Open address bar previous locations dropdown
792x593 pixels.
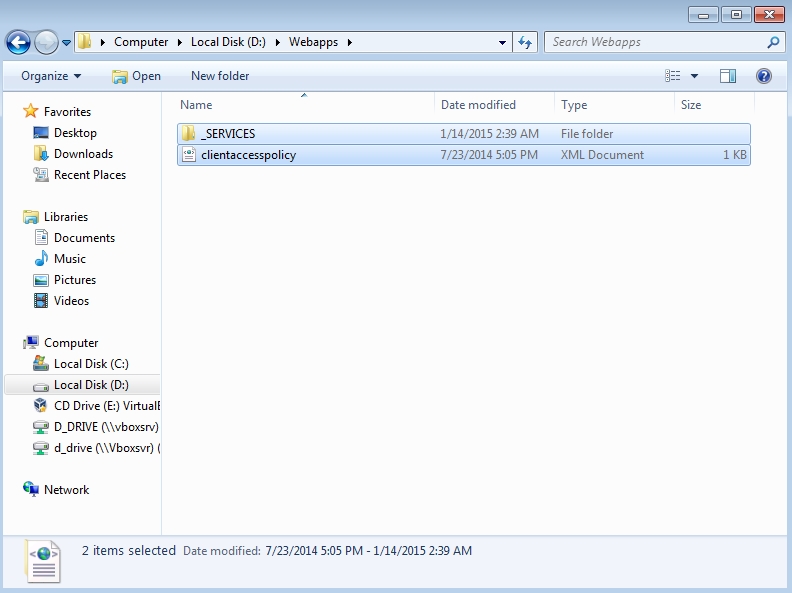(502, 42)
